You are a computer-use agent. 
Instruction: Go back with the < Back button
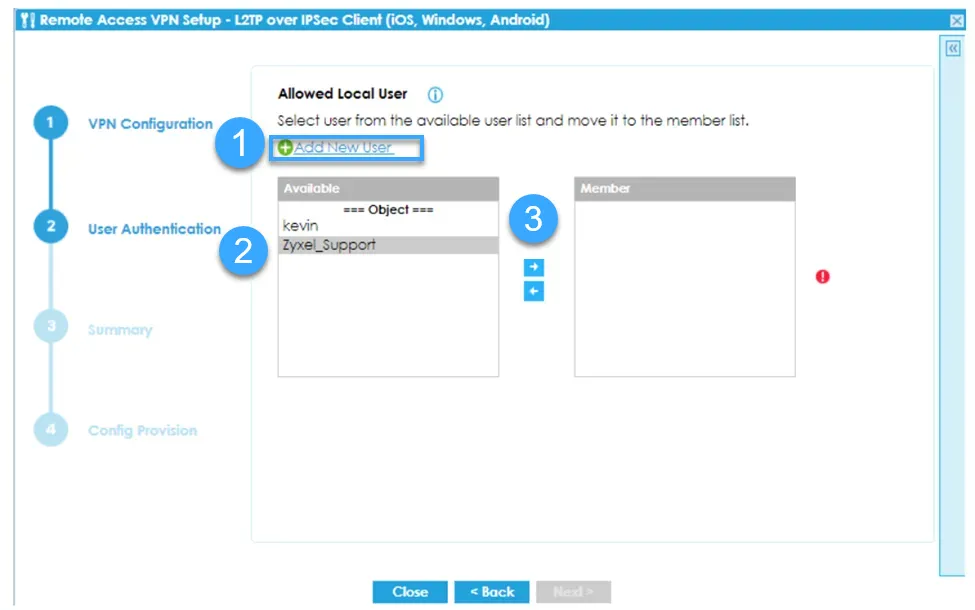(491, 592)
